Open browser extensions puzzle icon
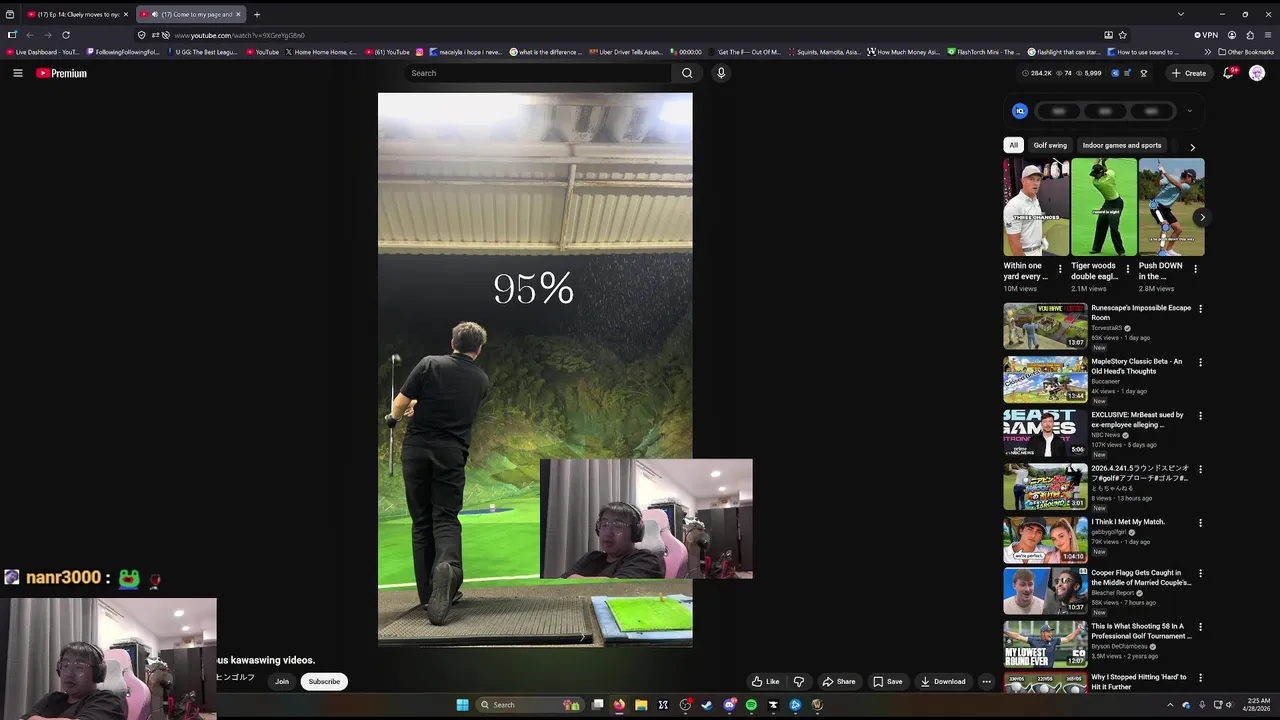 click(1250, 35)
